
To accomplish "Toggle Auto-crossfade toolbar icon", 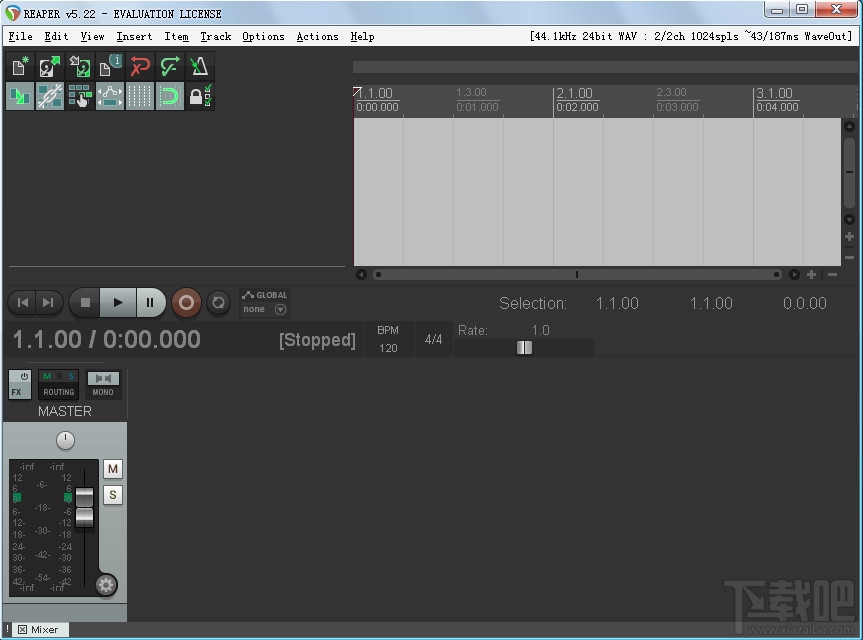I will pos(20,96).
